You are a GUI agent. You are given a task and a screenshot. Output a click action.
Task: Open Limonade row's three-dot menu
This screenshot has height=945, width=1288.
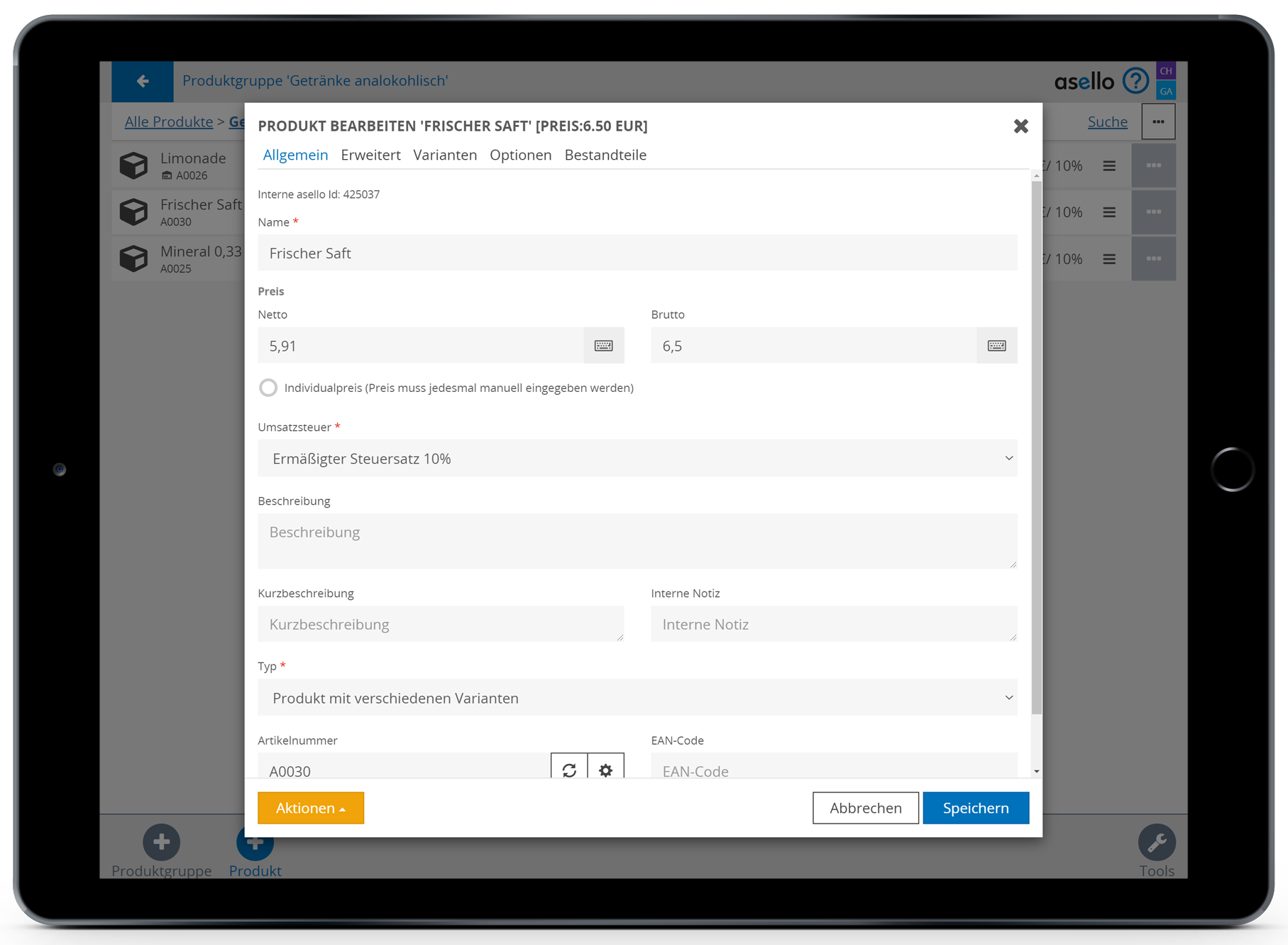tap(1153, 166)
